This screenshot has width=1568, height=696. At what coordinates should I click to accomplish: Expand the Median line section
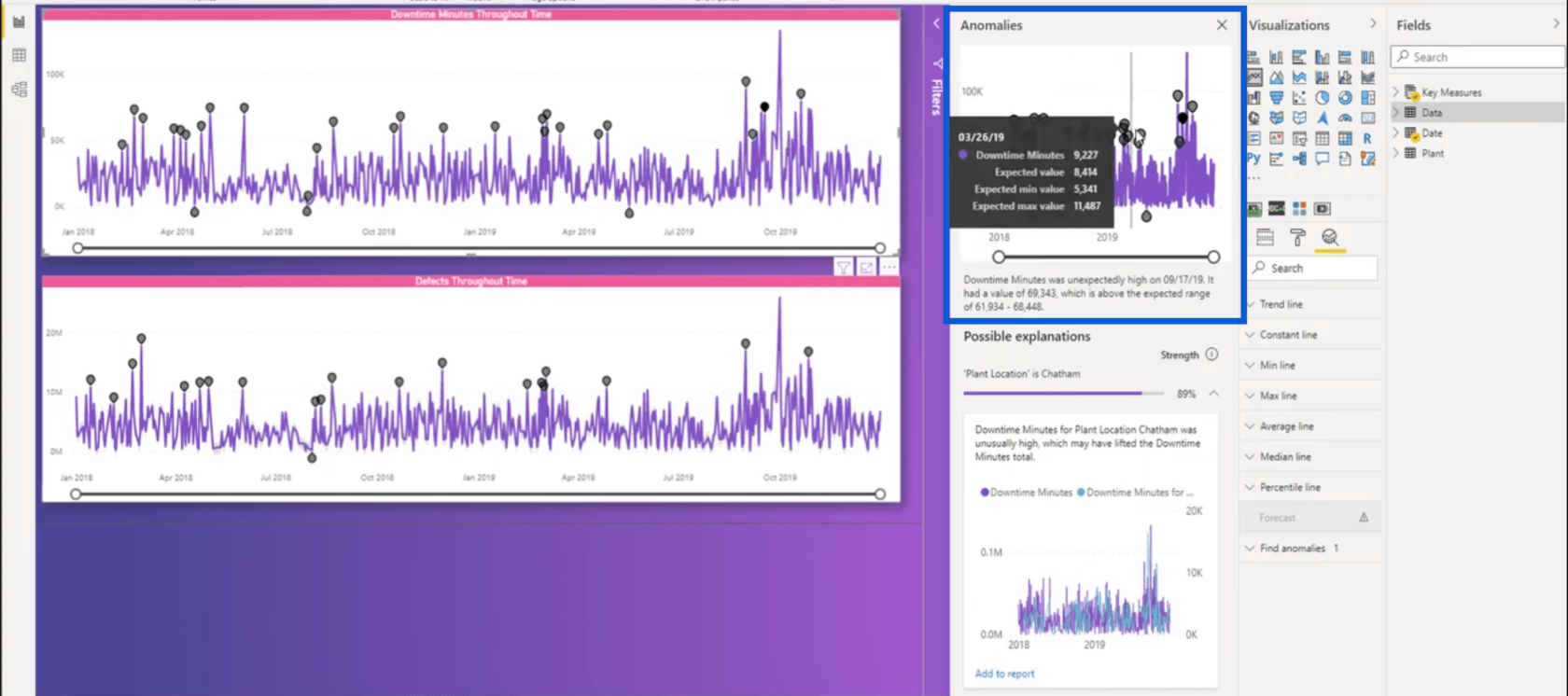[x=1311, y=457]
